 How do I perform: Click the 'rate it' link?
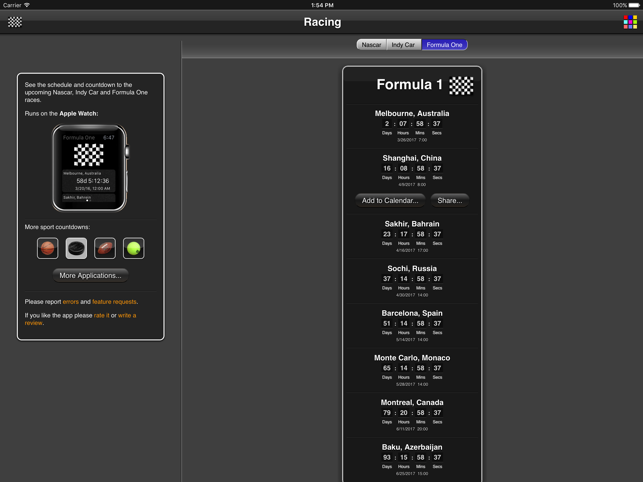coord(102,315)
